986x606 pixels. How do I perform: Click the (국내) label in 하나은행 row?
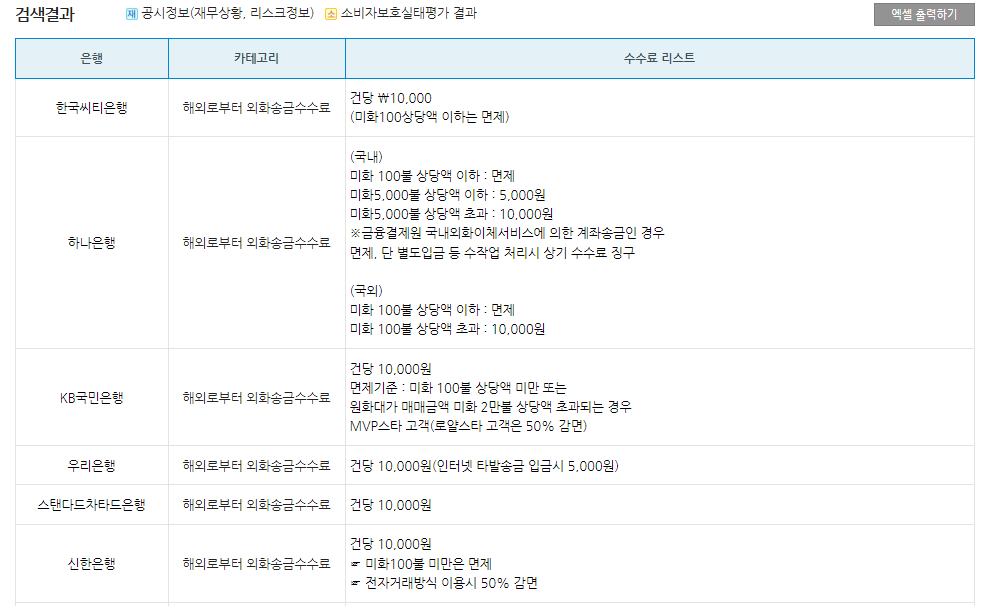(366, 157)
